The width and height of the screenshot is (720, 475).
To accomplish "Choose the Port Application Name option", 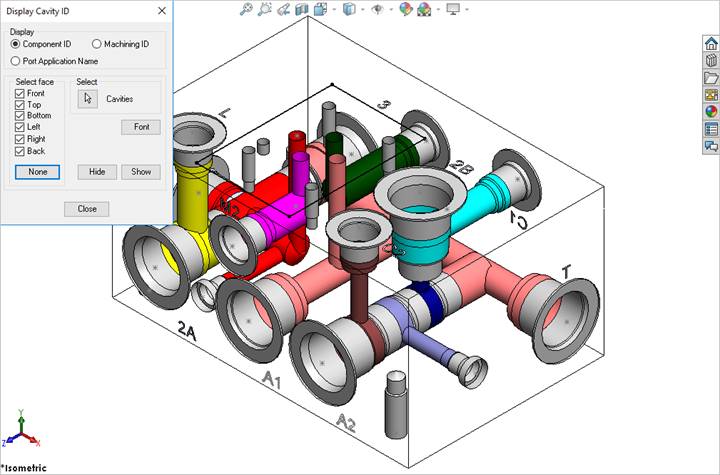I will (x=16, y=61).
